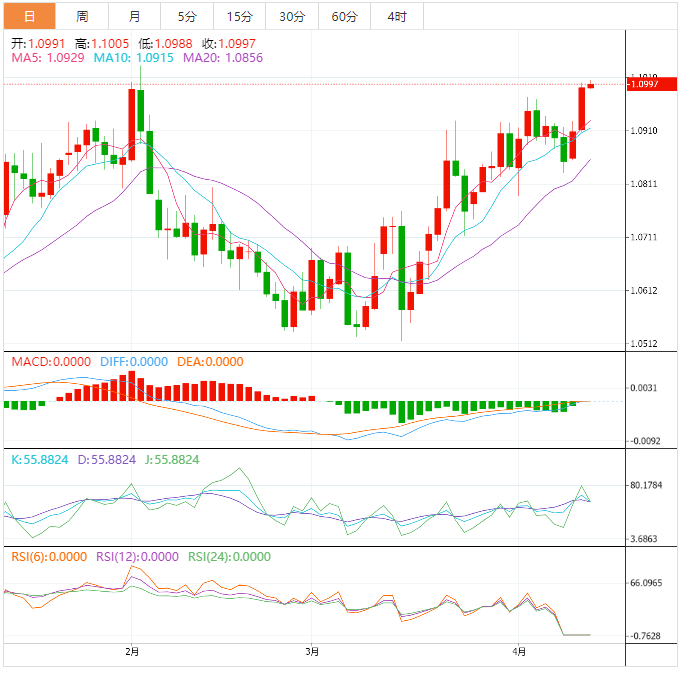Open the 月 (monthly) chart tab
This screenshot has width=681, height=673.
(134, 16)
